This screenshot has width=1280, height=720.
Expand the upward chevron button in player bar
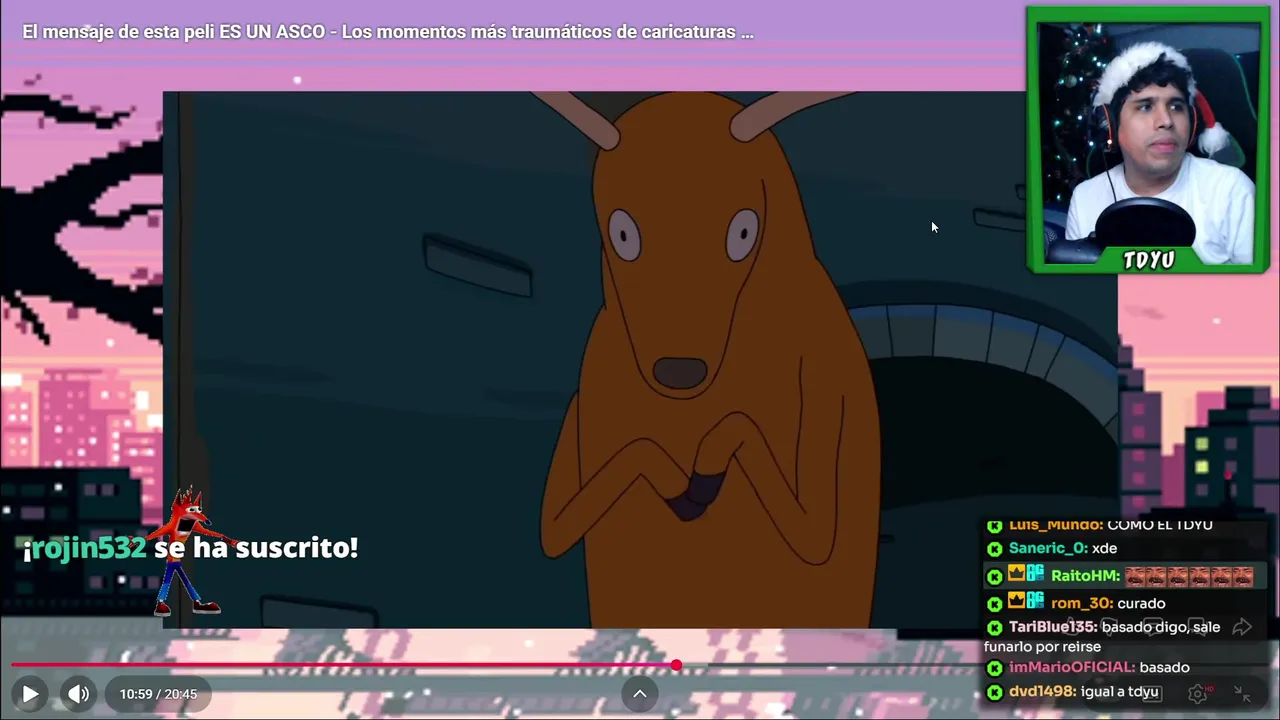pos(640,693)
